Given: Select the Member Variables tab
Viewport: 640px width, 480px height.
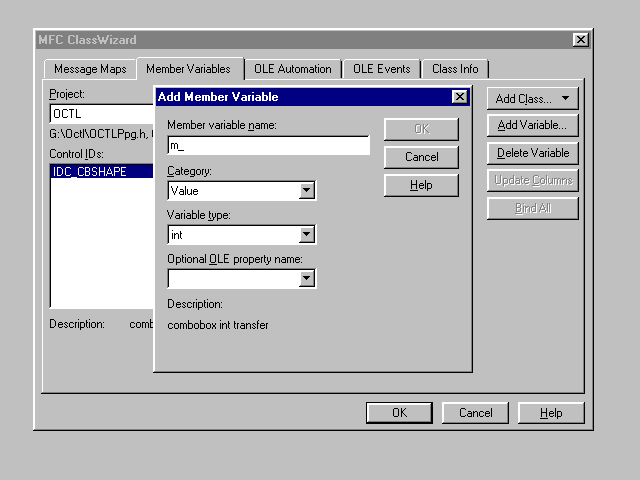Looking at the screenshot, I should pos(188,69).
